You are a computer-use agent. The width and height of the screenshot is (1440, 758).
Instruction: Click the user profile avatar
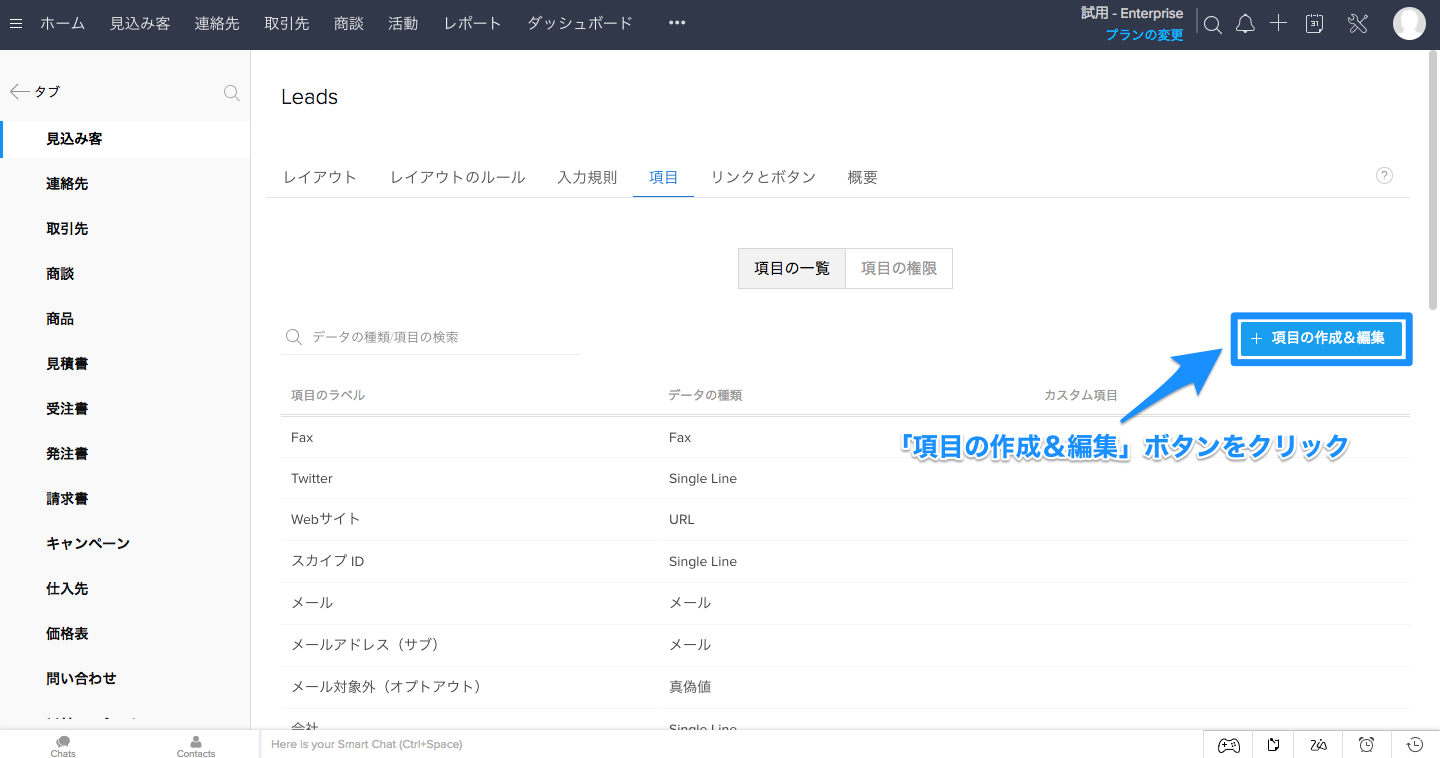[x=1409, y=24]
